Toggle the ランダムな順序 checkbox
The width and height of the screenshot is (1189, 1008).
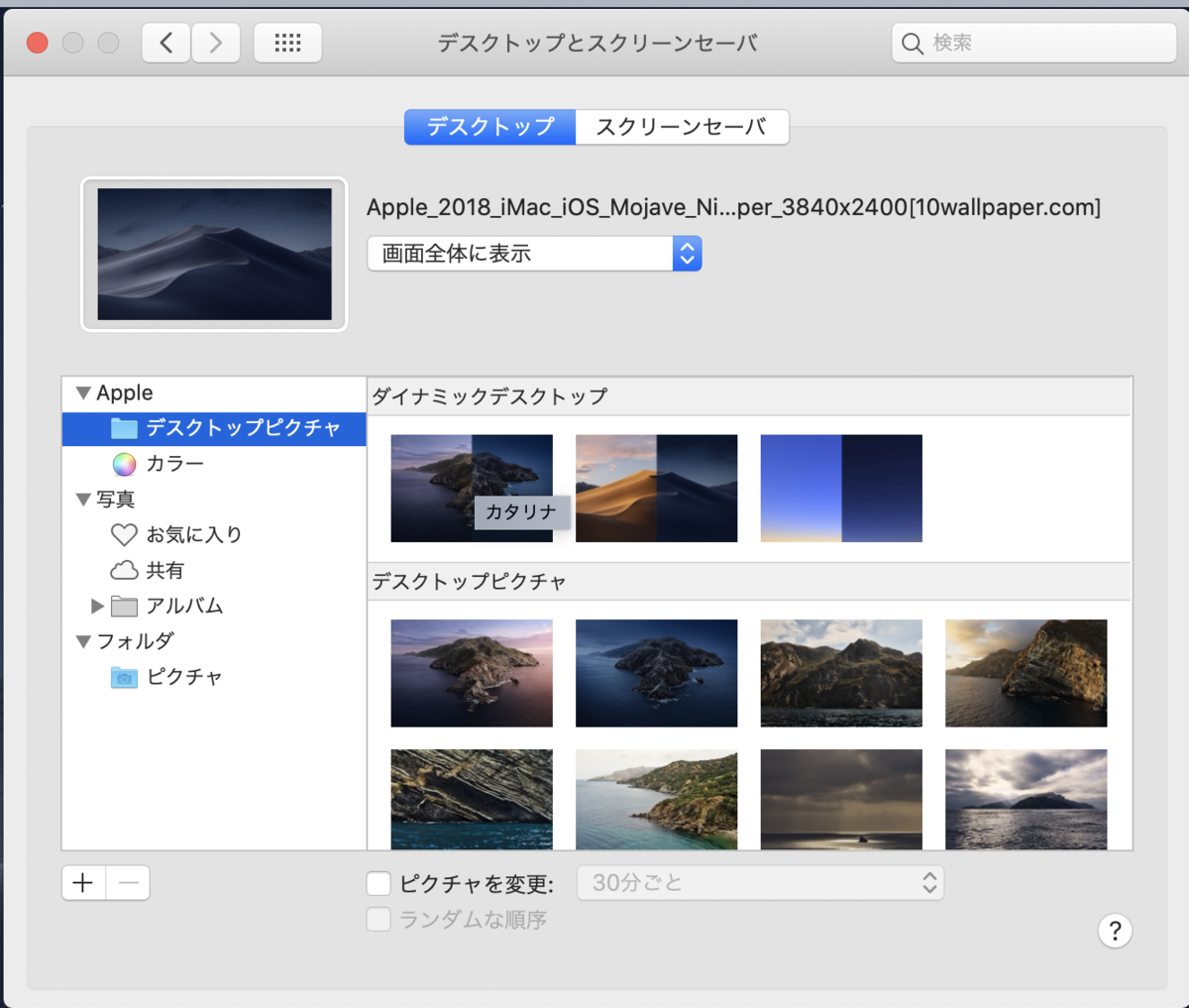pos(378,919)
